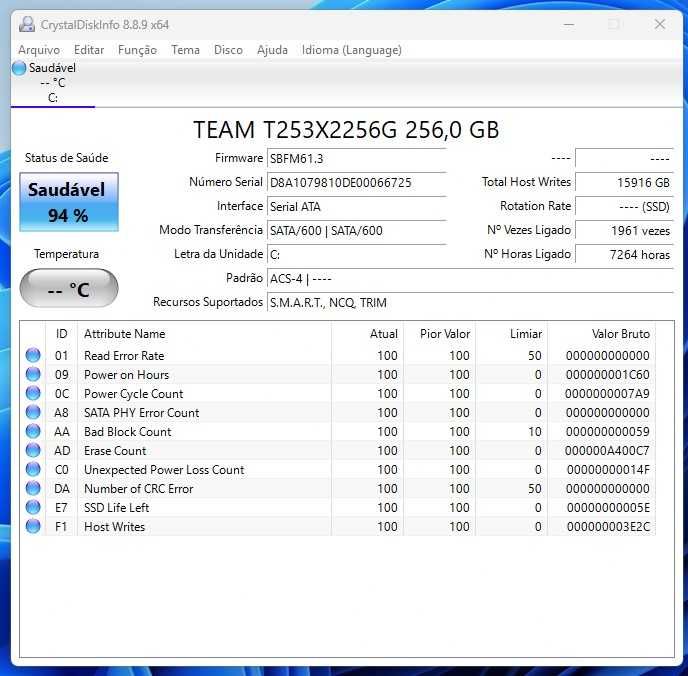This screenshot has width=688, height=676.
Task: Click status orb for Power Cycle Count row
Action: click(x=33, y=393)
